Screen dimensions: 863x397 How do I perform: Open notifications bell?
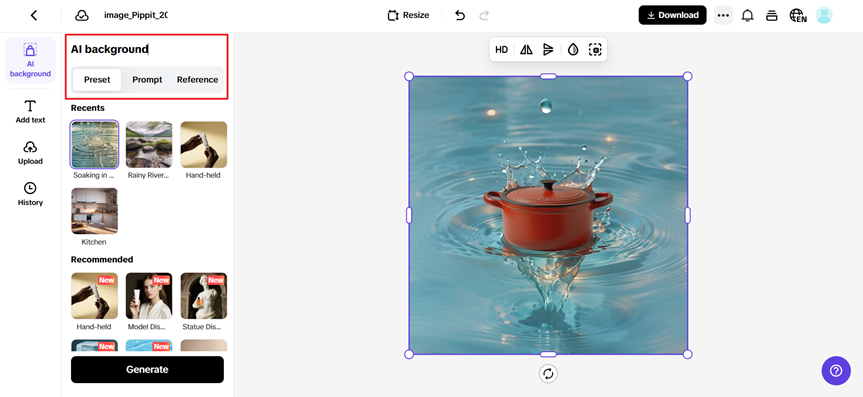747,15
